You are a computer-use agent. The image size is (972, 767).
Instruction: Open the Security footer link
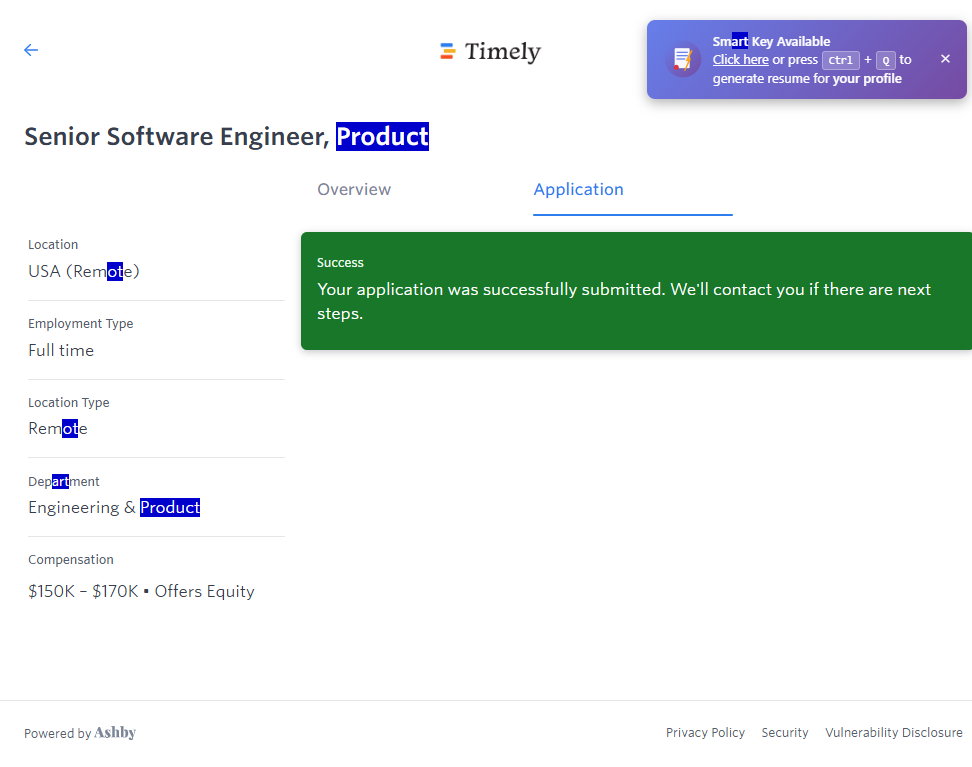tap(785, 733)
